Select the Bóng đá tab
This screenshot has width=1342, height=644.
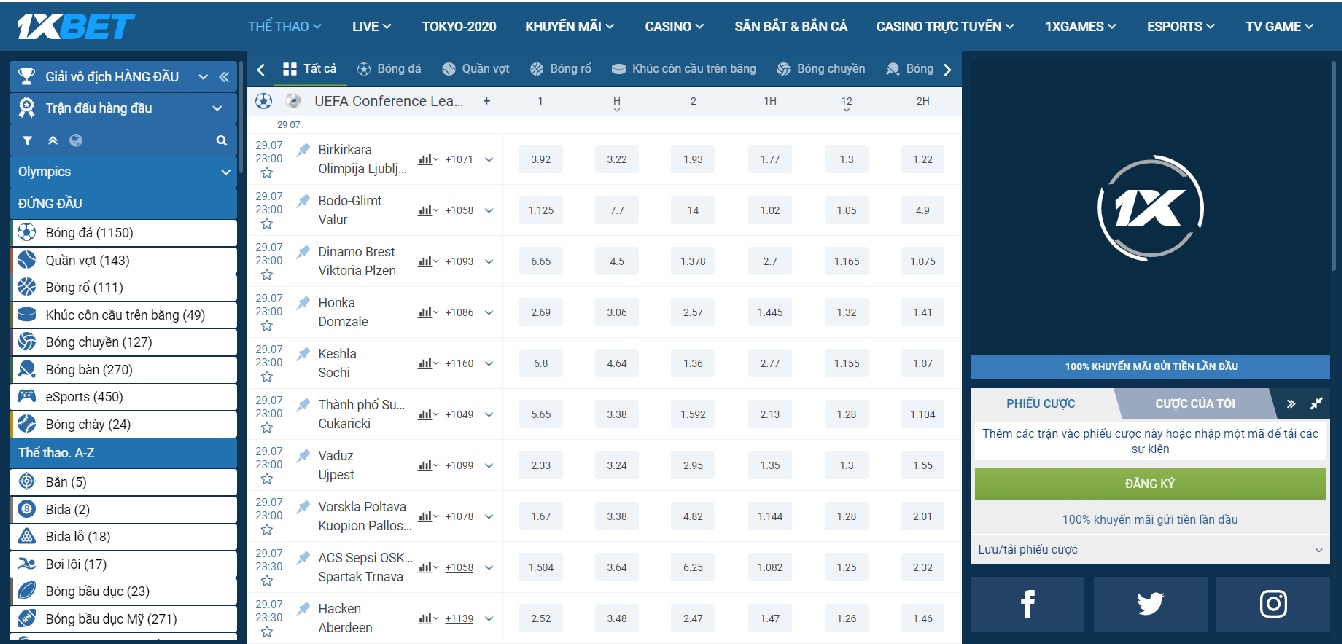389,69
